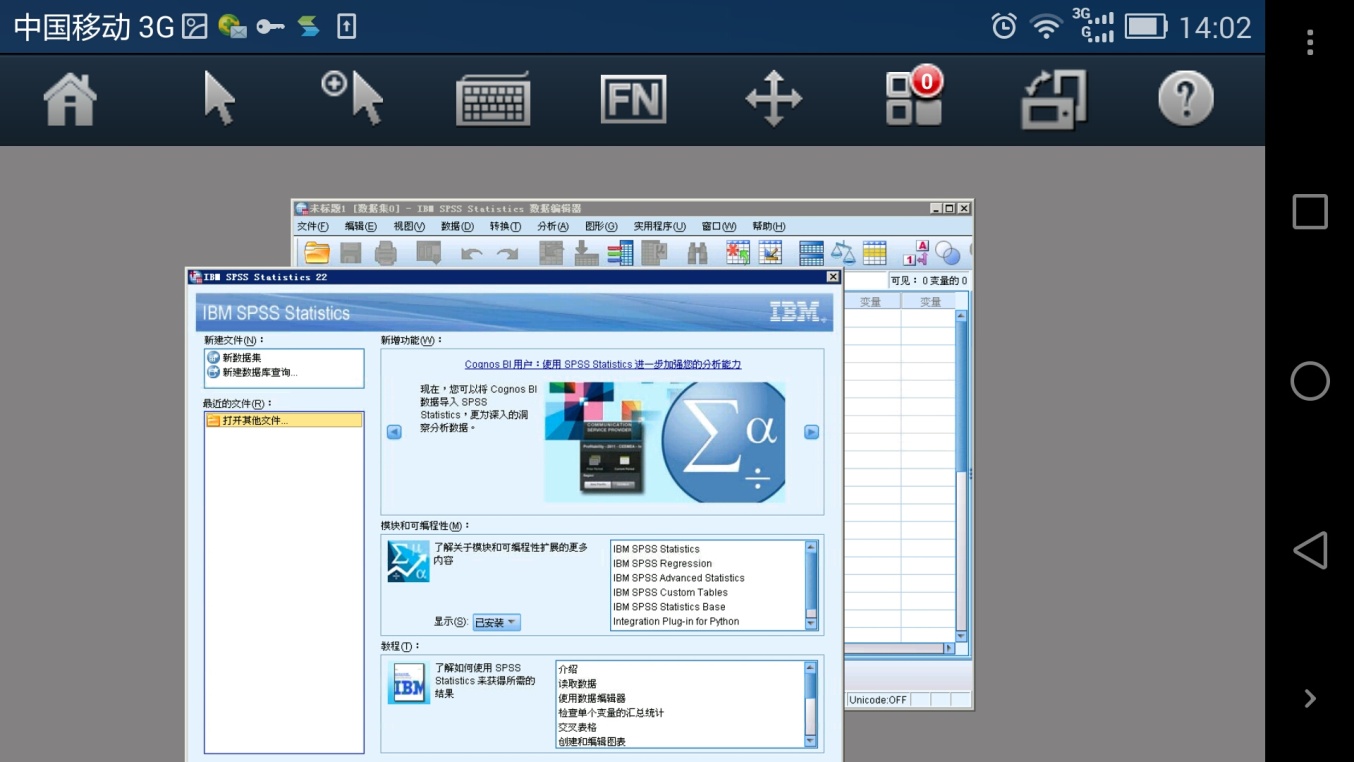Image resolution: width=1354 pixels, height=762 pixels.
Task: Open the 数据(D) menu
Action: pos(457,227)
